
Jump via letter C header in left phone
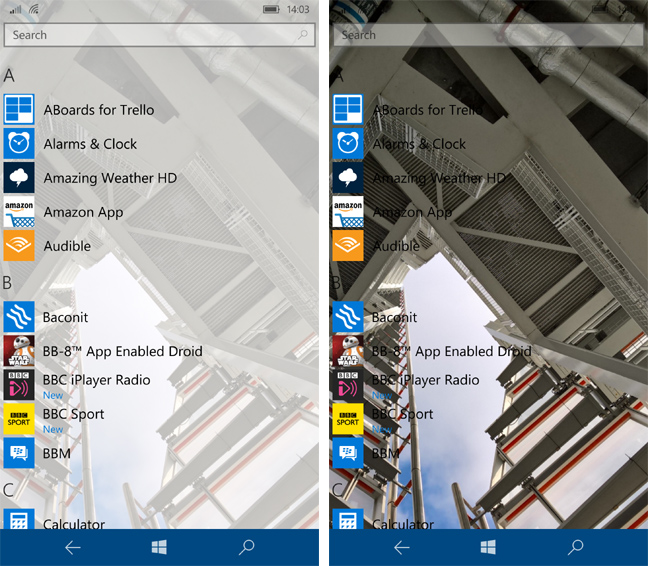point(8,490)
